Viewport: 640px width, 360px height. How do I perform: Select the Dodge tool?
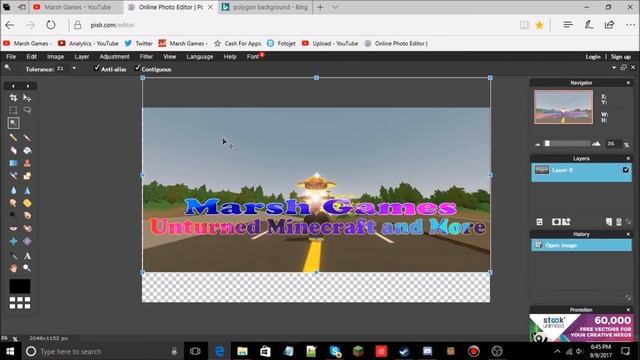13,216
